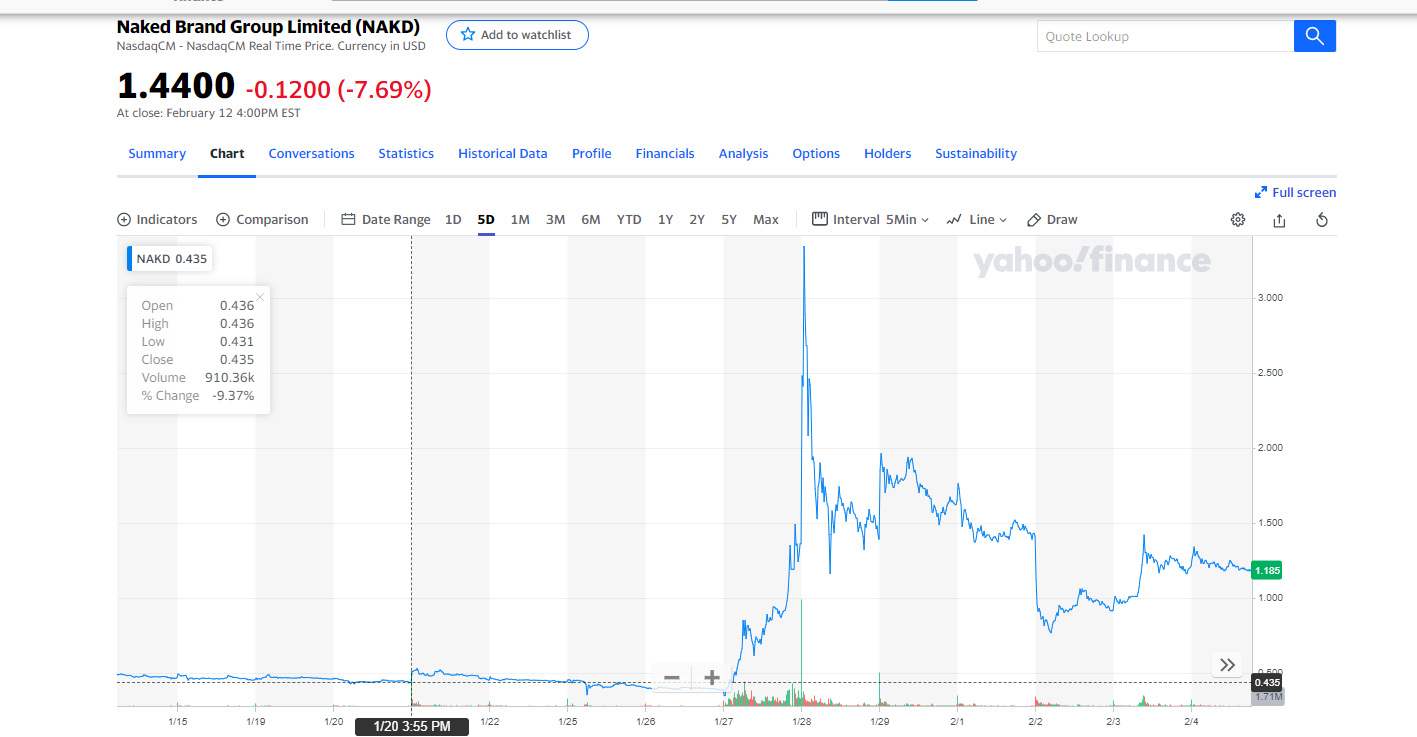Viewport: 1417px width, 737px height.
Task: Open the Sustainability tab
Action: pyautogui.click(x=976, y=154)
